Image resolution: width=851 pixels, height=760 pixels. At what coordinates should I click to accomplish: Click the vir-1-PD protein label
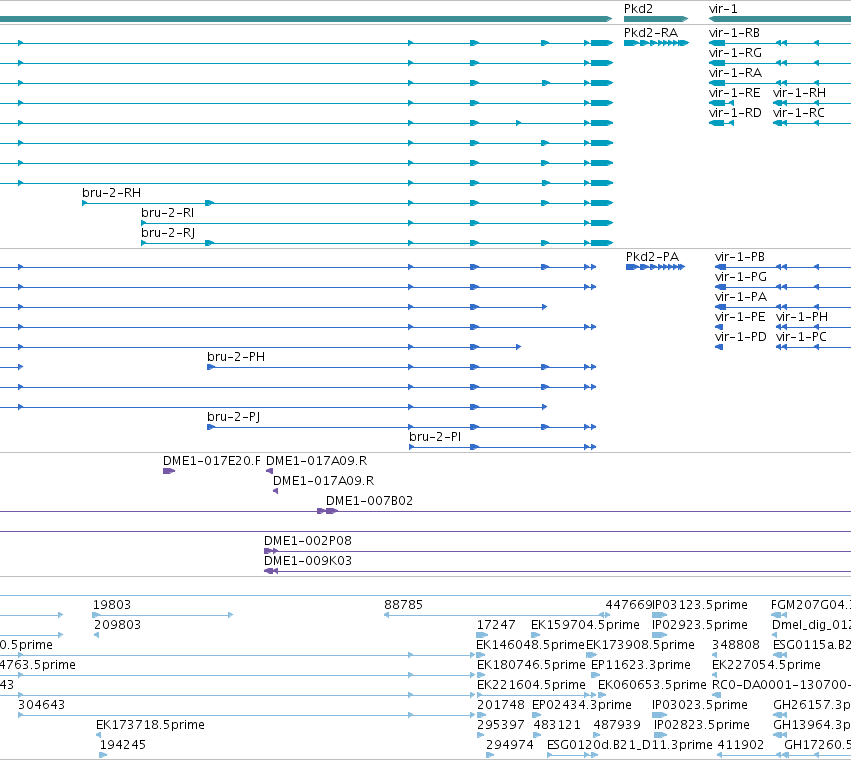coord(741,337)
